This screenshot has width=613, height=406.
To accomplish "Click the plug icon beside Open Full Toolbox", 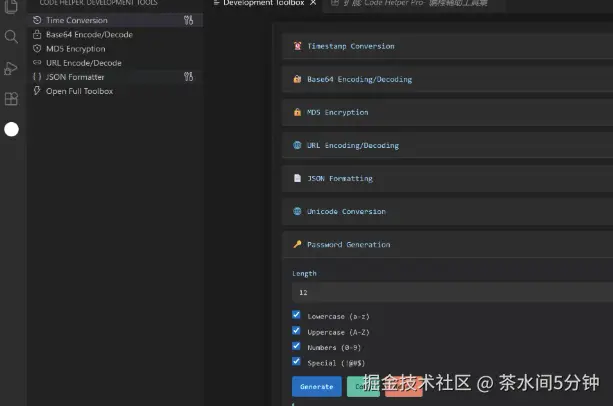I will [37, 91].
